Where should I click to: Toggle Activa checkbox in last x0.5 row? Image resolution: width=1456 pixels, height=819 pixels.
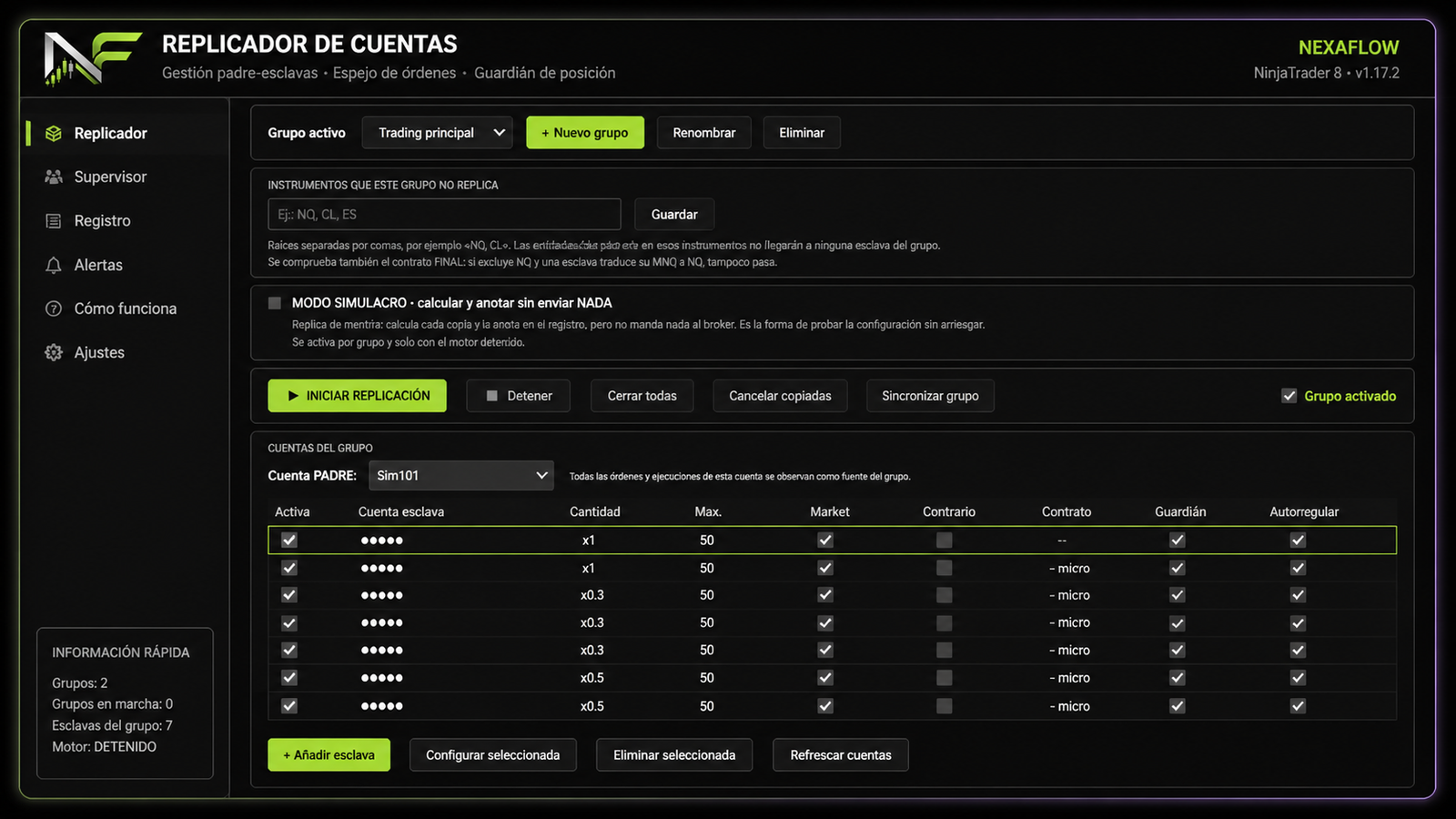(289, 705)
